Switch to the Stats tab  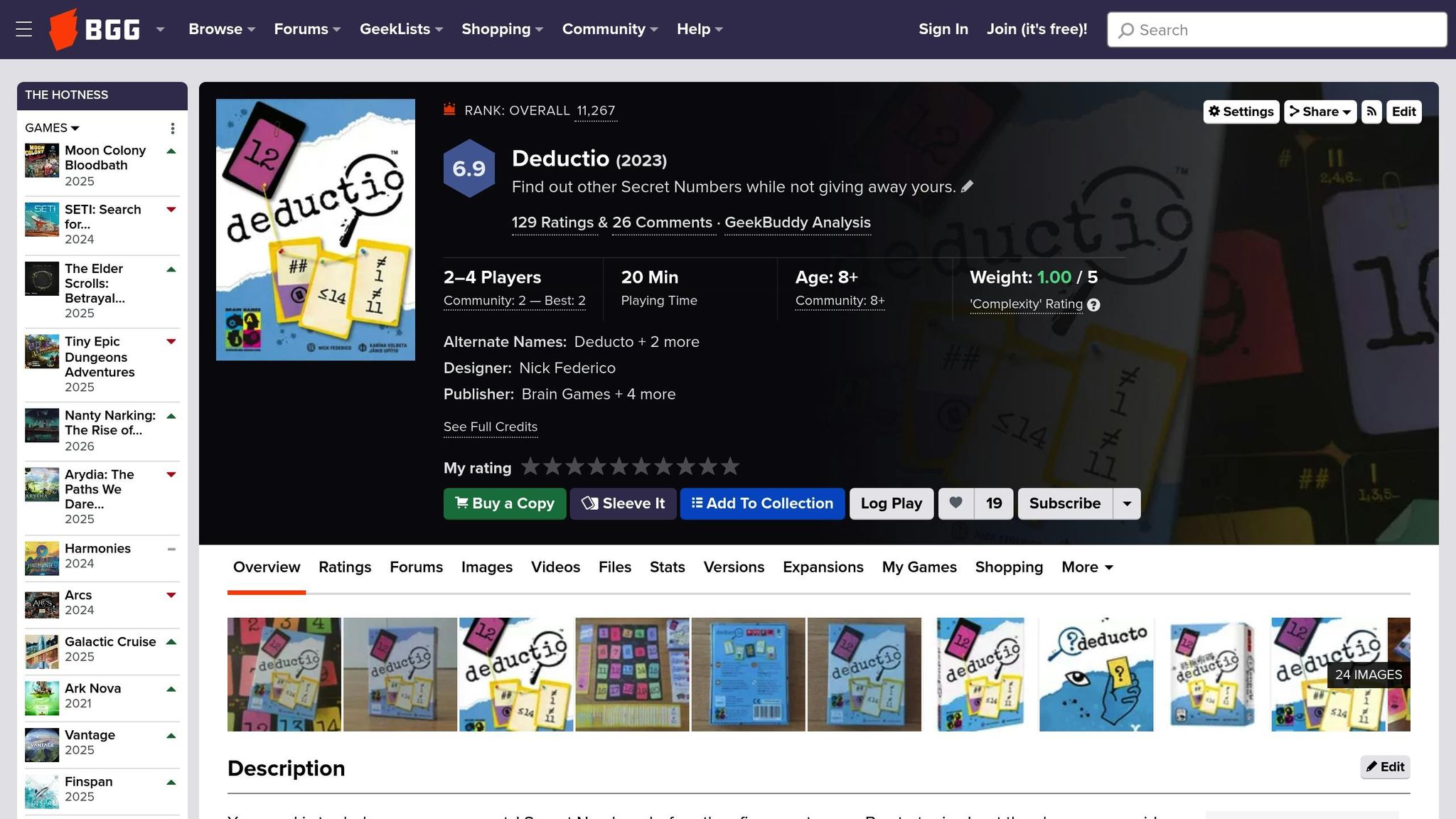click(668, 567)
